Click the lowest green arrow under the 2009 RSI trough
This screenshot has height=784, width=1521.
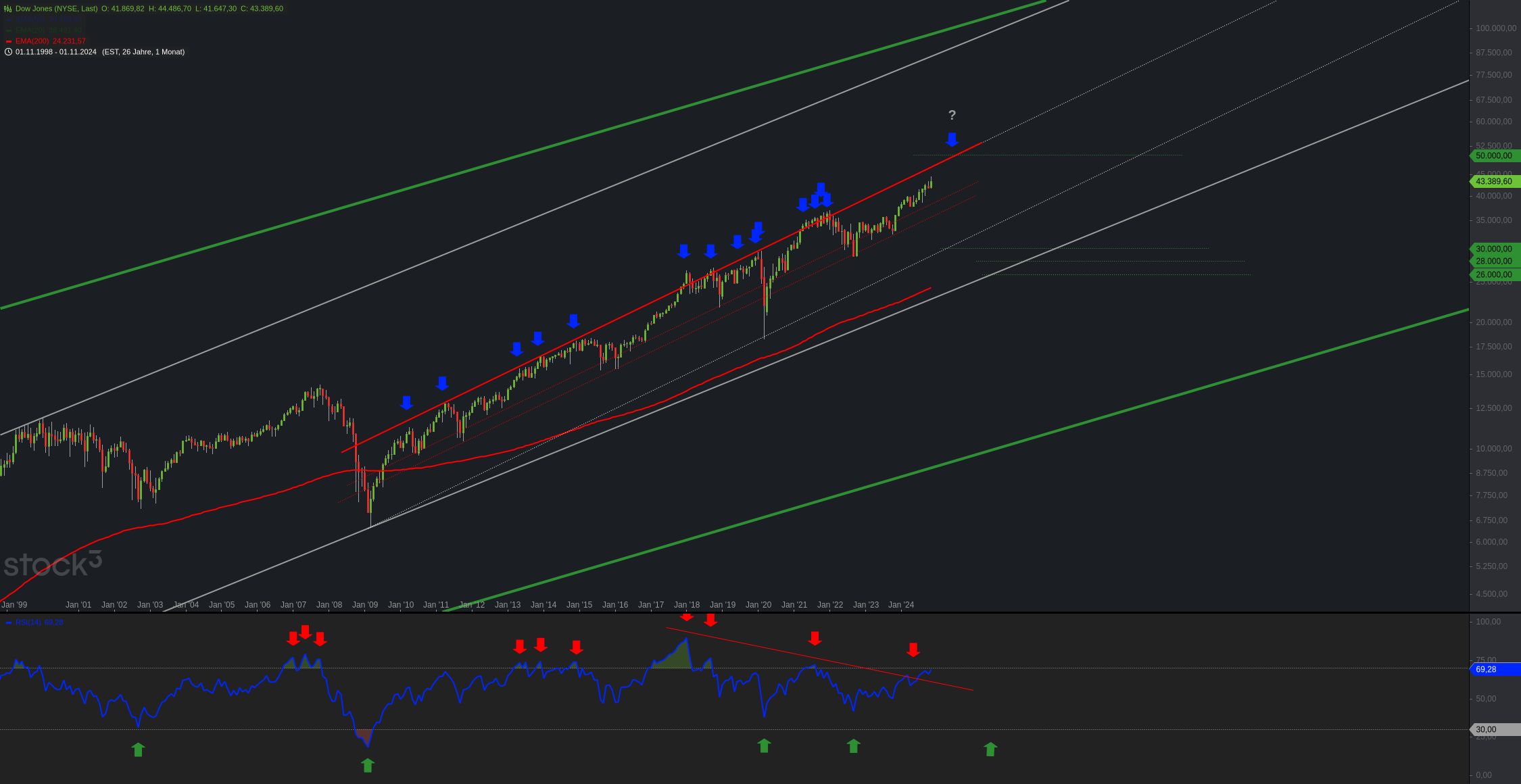point(367,765)
